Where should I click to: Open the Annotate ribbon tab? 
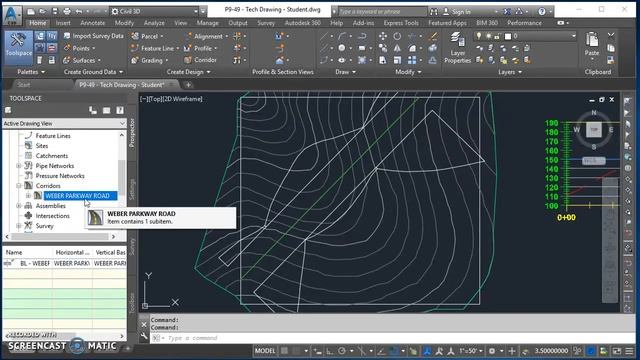pyautogui.click(x=92, y=23)
